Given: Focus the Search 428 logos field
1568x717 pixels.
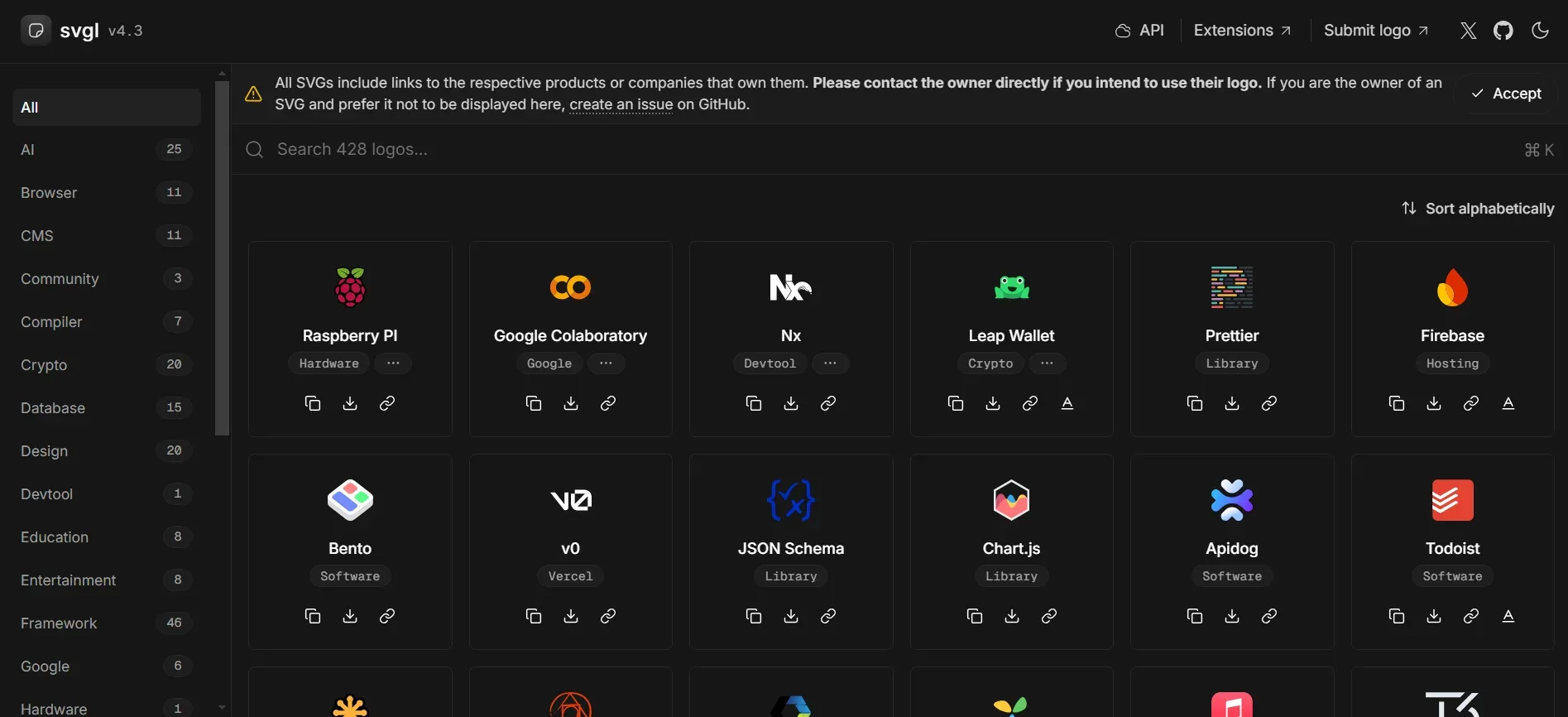Looking at the screenshot, I should click(x=899, y=150).
